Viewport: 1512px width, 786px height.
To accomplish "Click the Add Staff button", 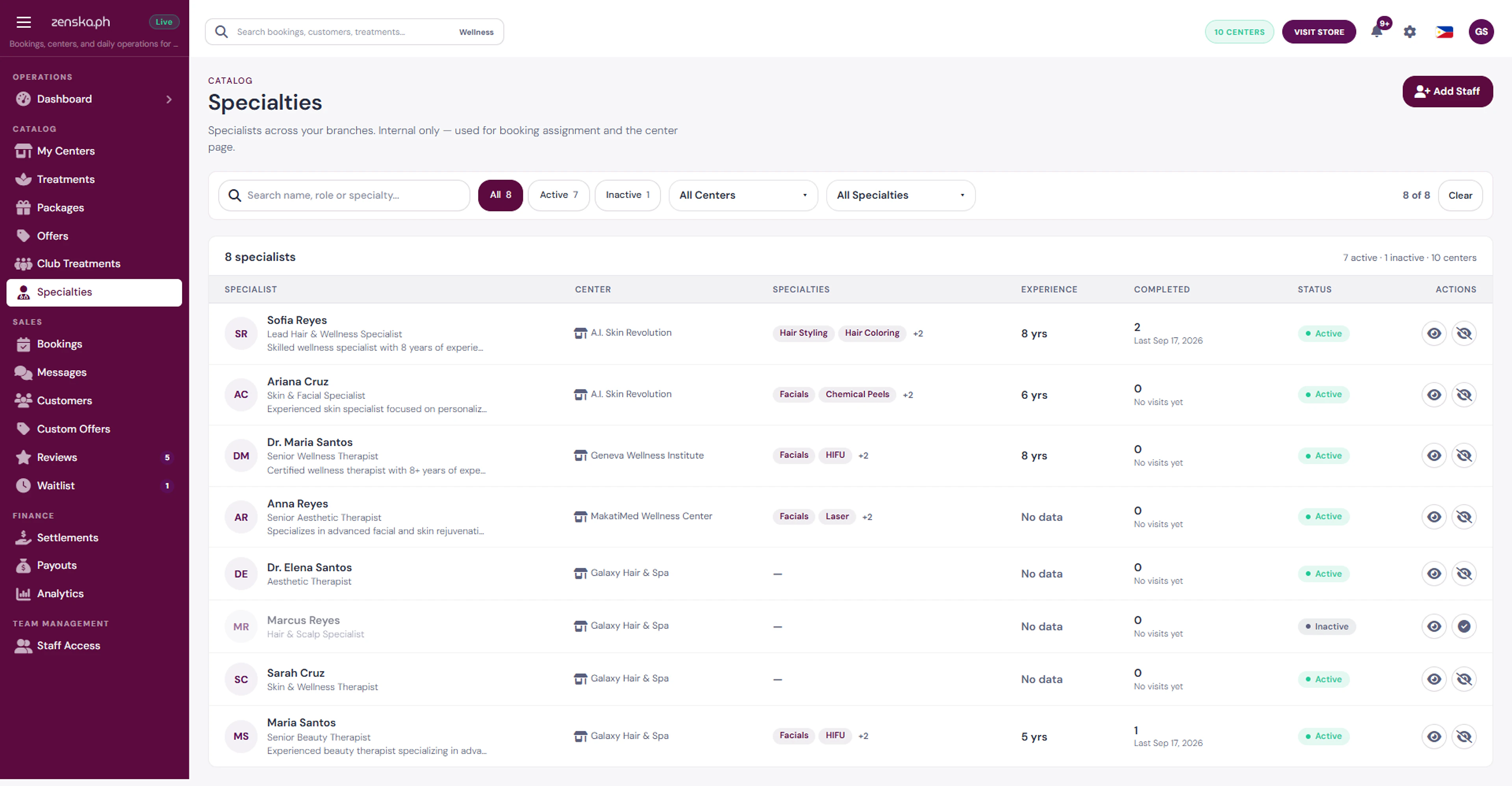I will (x=1447, y=92).
